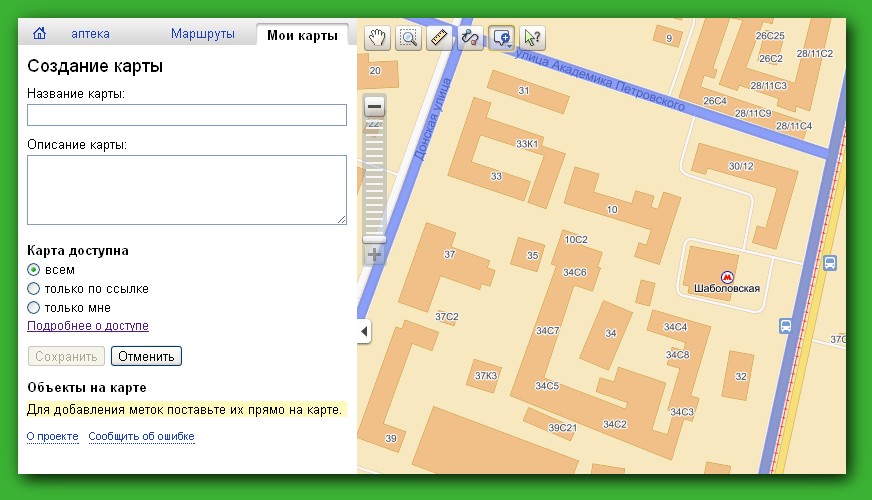Click the home icon tab
The image size is (872, 500).
[39, 33]
